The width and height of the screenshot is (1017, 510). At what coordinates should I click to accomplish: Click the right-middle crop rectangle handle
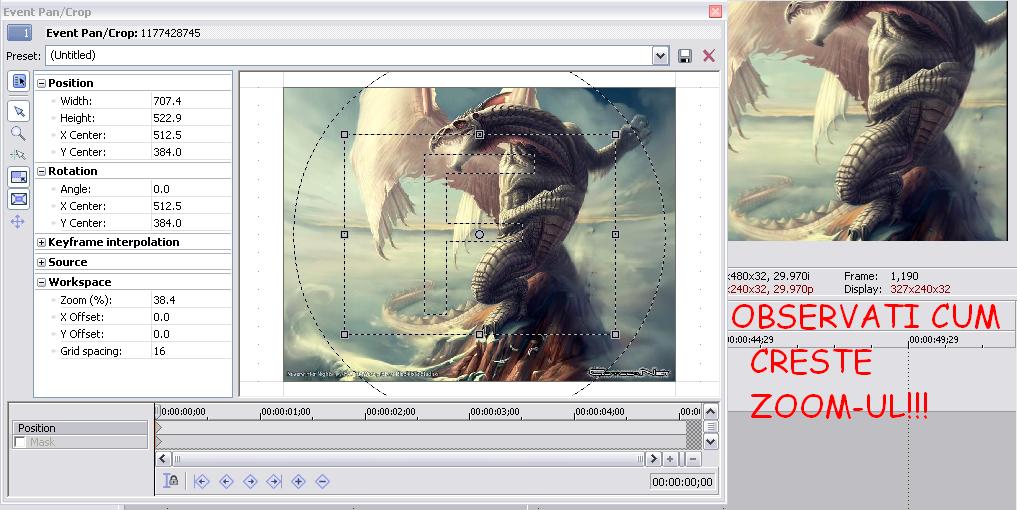point(615,234)
